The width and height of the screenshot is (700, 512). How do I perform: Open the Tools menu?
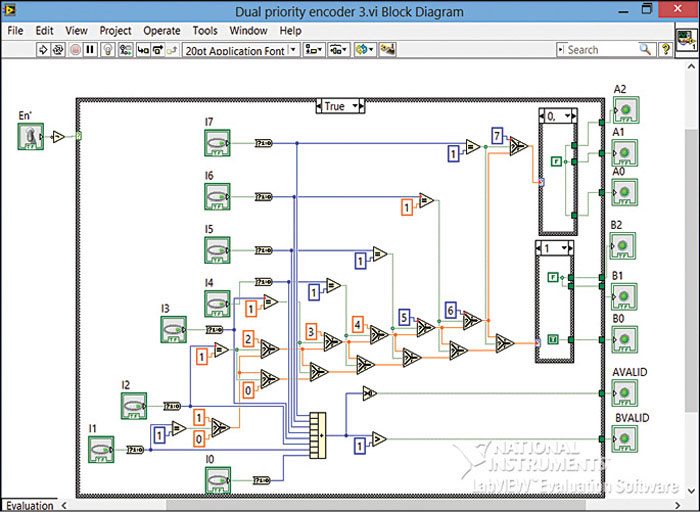point(204,31)
